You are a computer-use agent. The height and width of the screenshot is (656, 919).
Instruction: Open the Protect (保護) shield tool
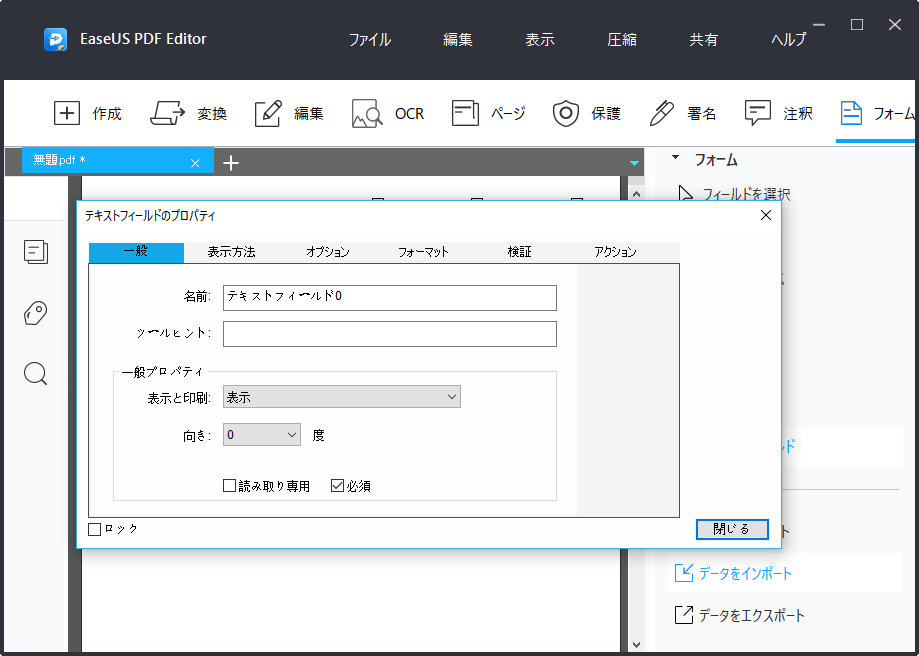click(x=567, y=113)
